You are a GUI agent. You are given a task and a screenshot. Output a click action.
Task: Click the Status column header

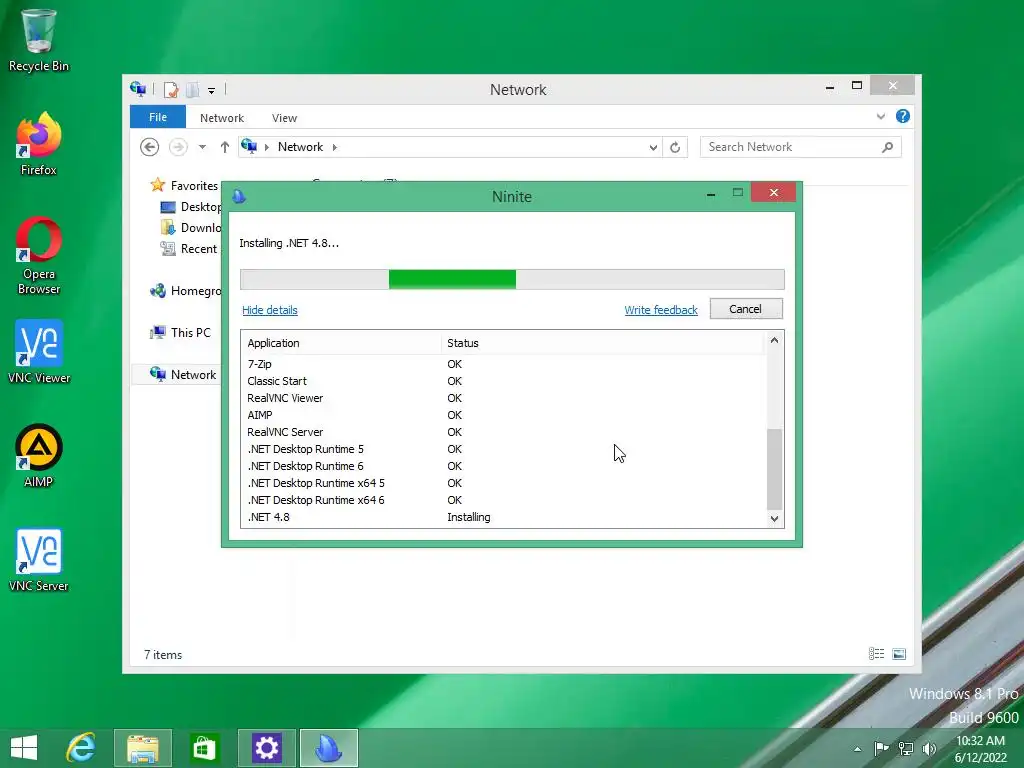pos(602,343)
